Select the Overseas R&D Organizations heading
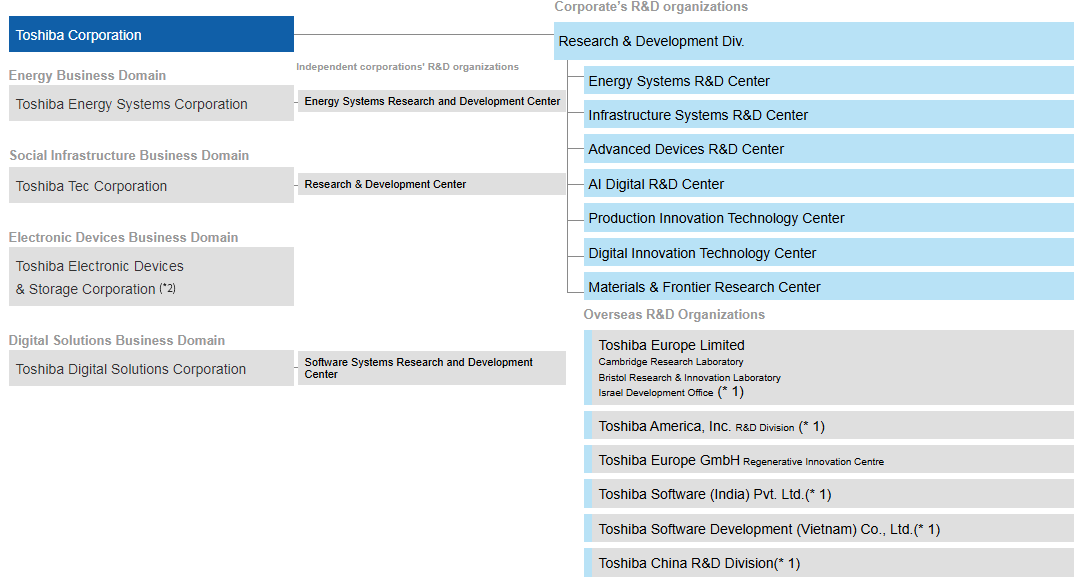Screen dimensions: 1080x588 [674, 314]
